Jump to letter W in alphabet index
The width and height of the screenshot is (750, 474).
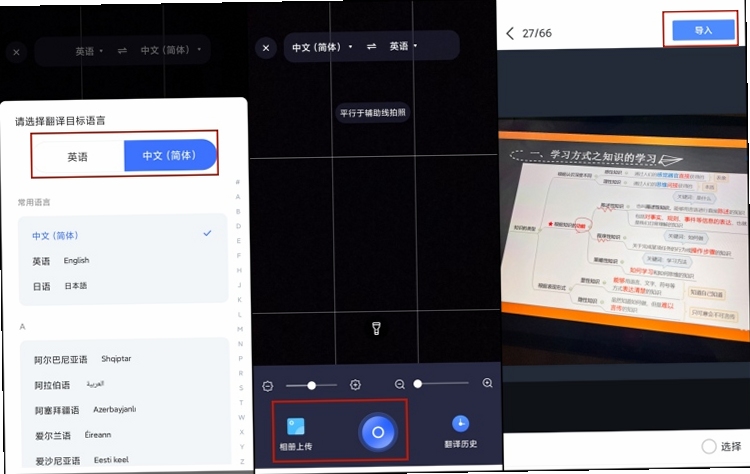pos(242,417)
